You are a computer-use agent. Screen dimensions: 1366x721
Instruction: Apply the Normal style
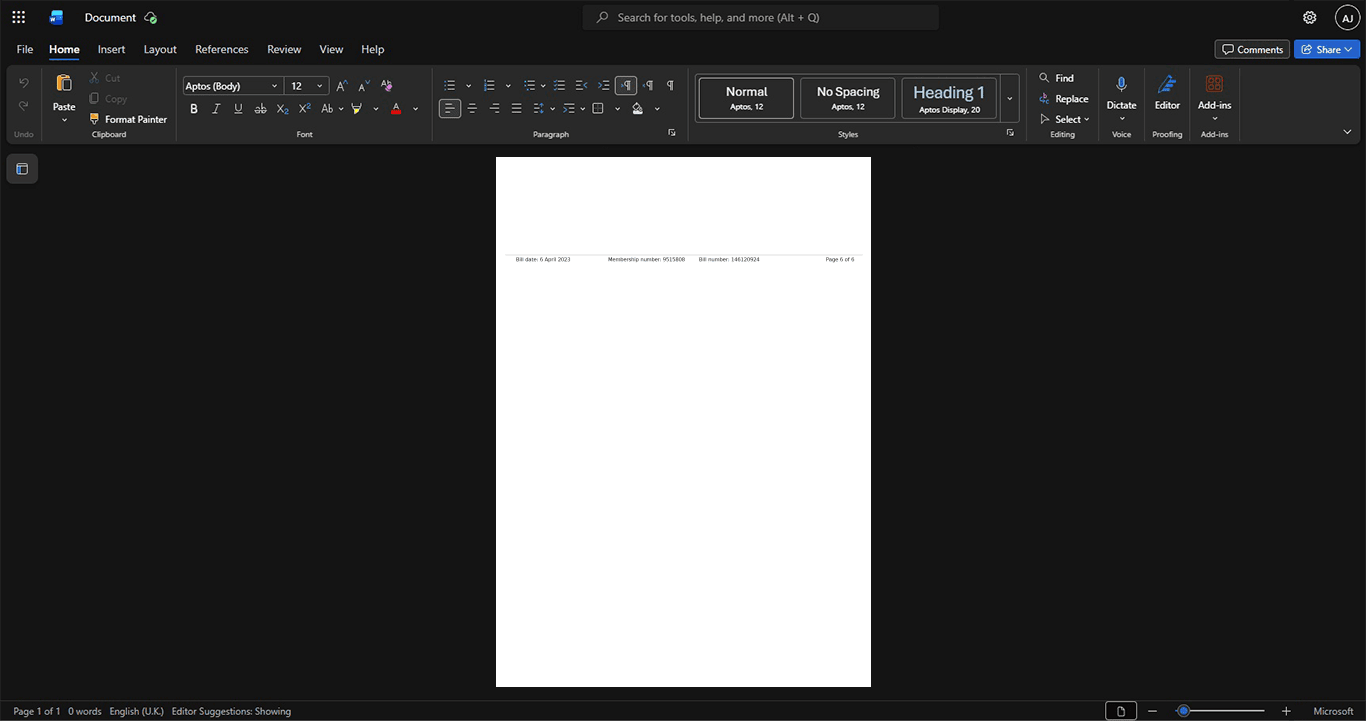[x=746, y=98]
